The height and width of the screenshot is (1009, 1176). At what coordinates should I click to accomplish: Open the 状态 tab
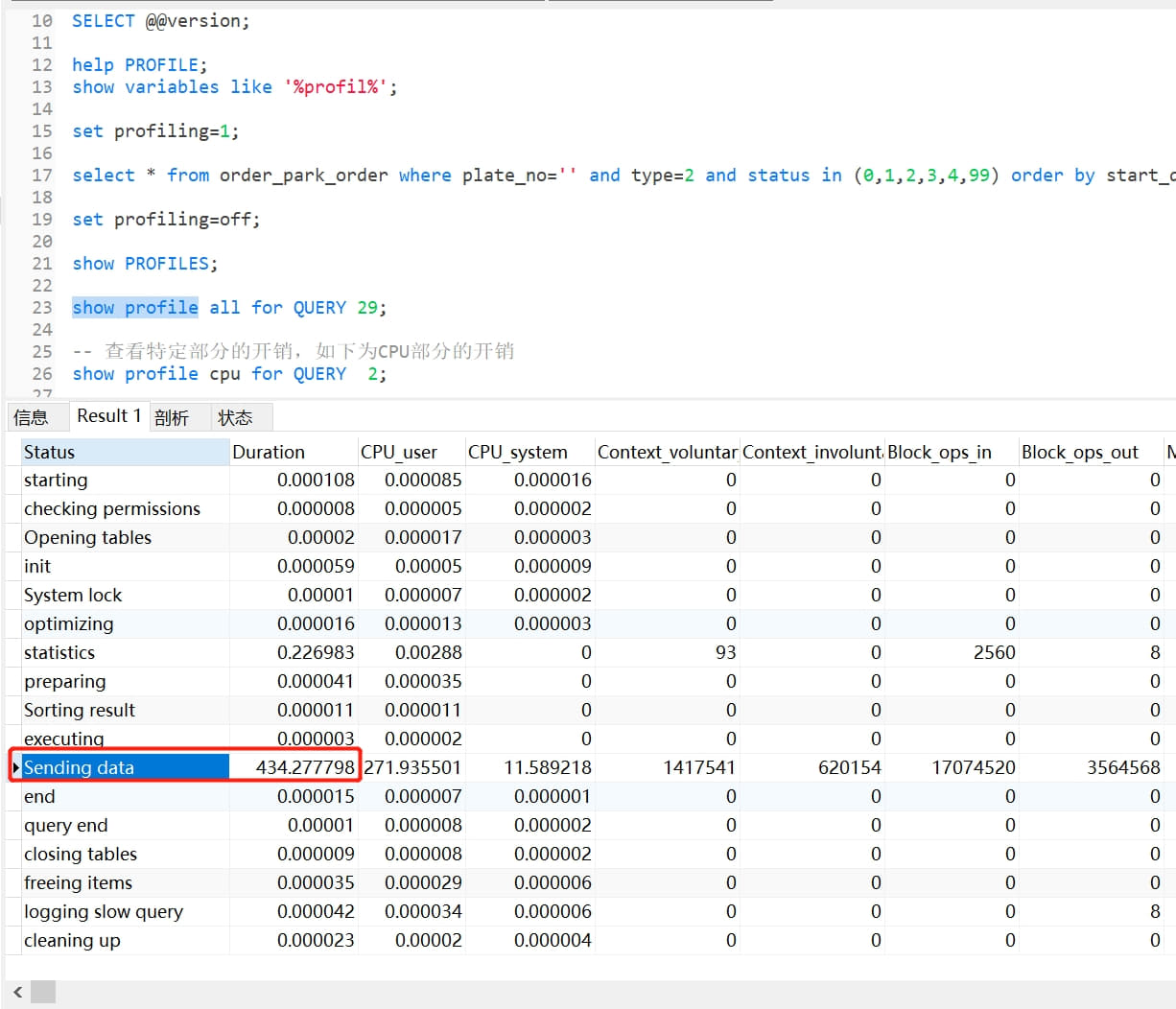click(x=235, y=417)
